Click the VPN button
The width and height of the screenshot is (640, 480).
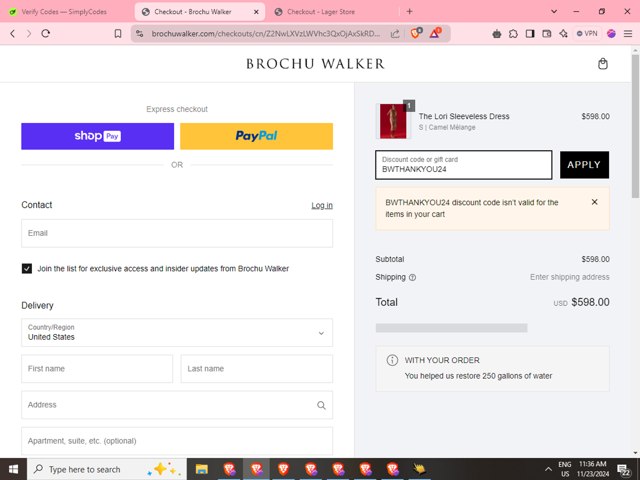click(x=587, y=34)
